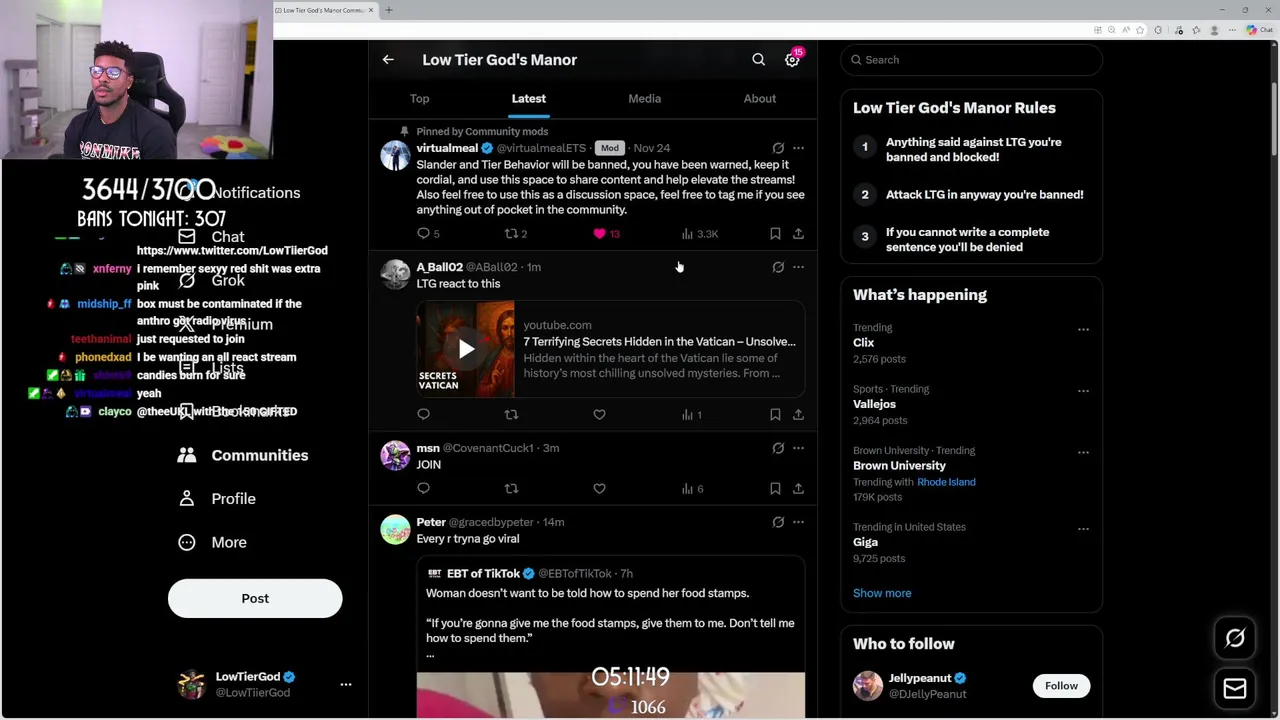1280x720 pixels.
Task: Click Grok icon on Peter's post
Action: [x=778, y=522]
